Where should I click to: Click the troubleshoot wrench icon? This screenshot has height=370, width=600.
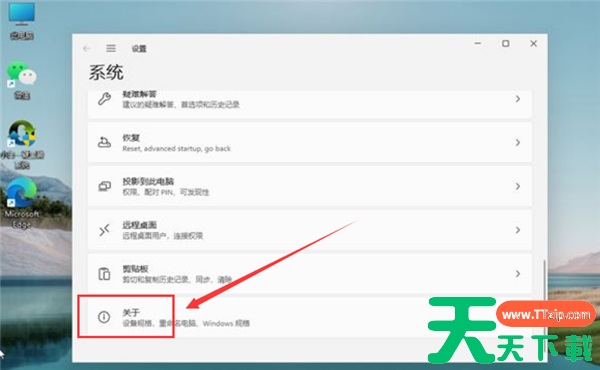(x=104, y=99)
